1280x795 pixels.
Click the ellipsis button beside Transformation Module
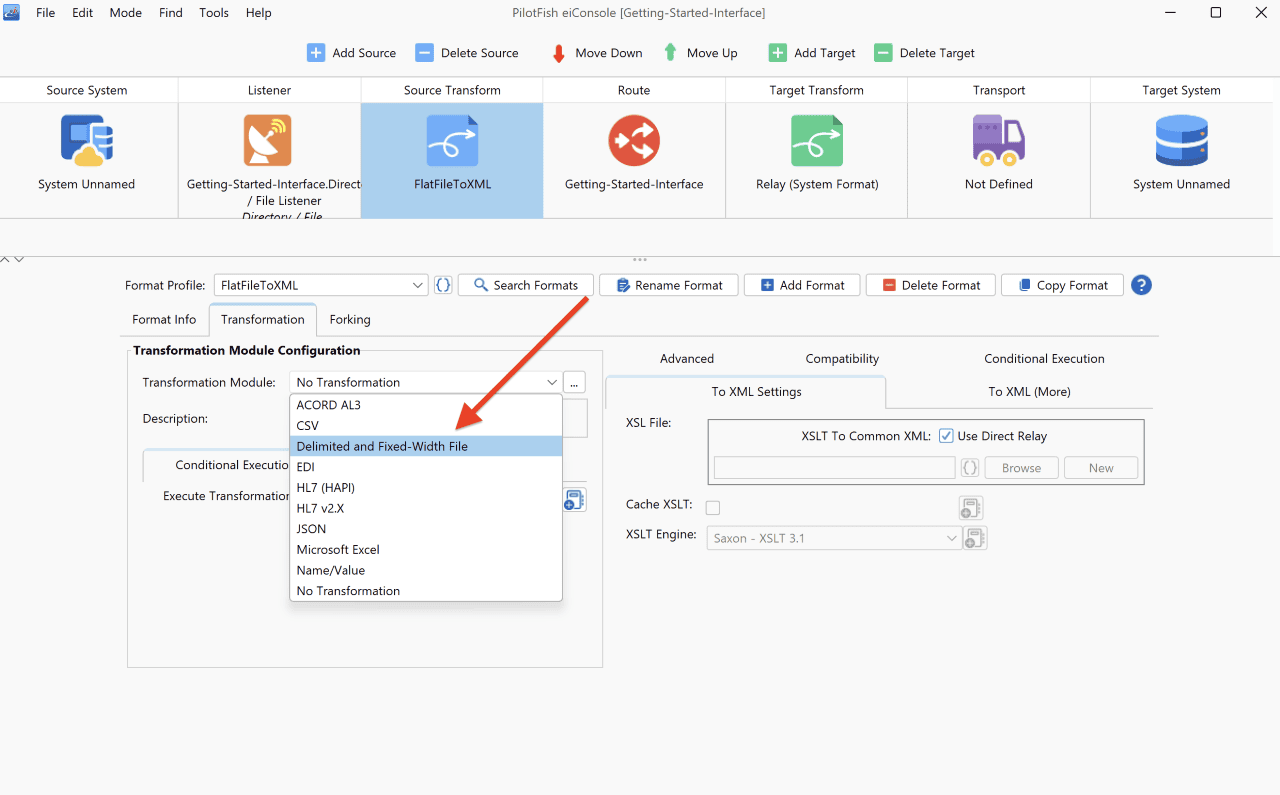click(x=574, y=382)
